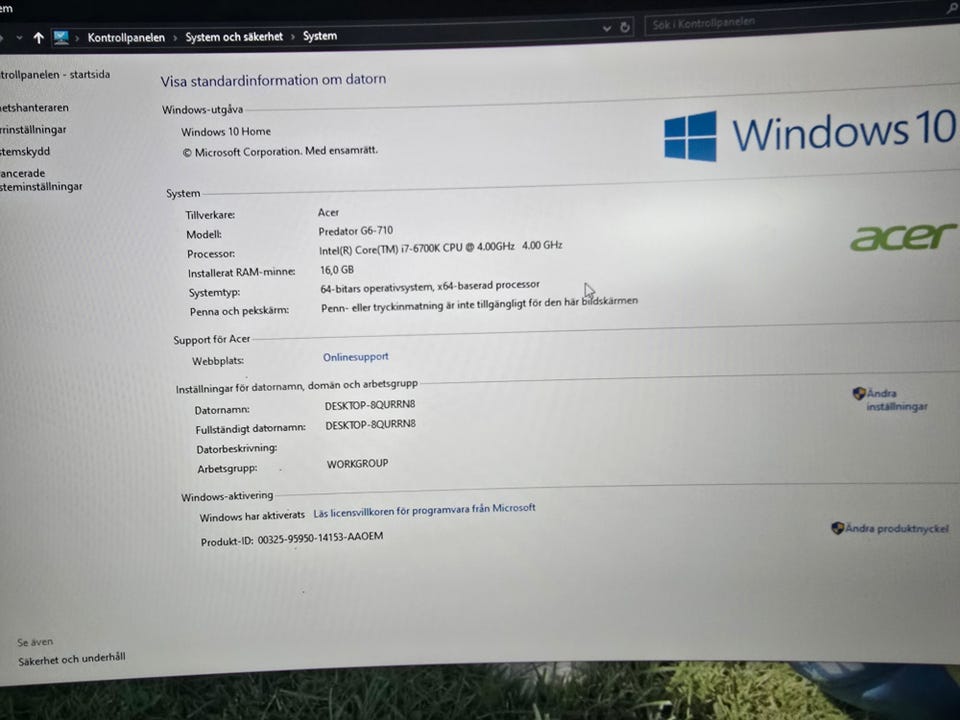Open Fjärrinställningar in the sidebar
Viewport: 960px width, 720px height.
point(33,130)
